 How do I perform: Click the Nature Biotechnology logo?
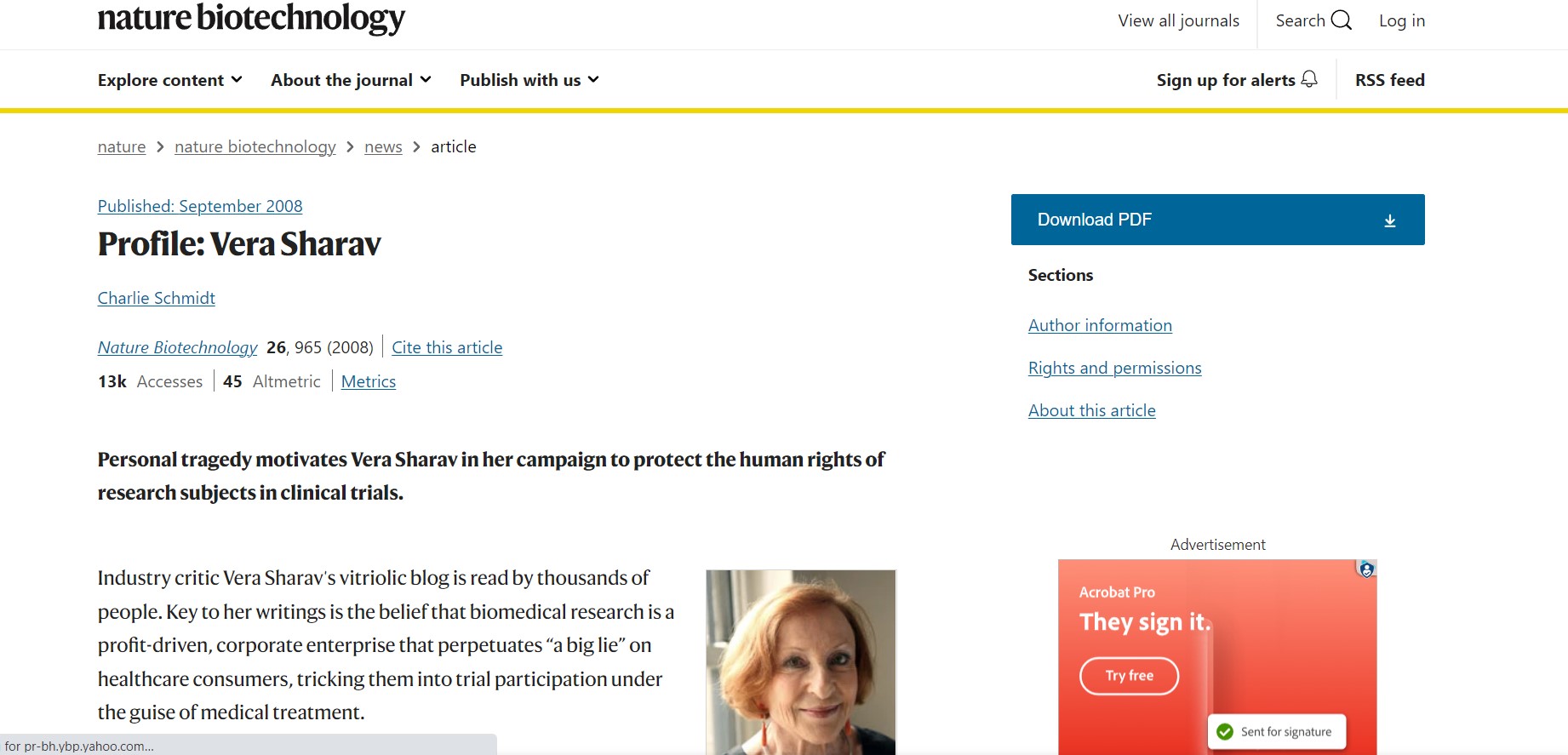coord(251,19)
